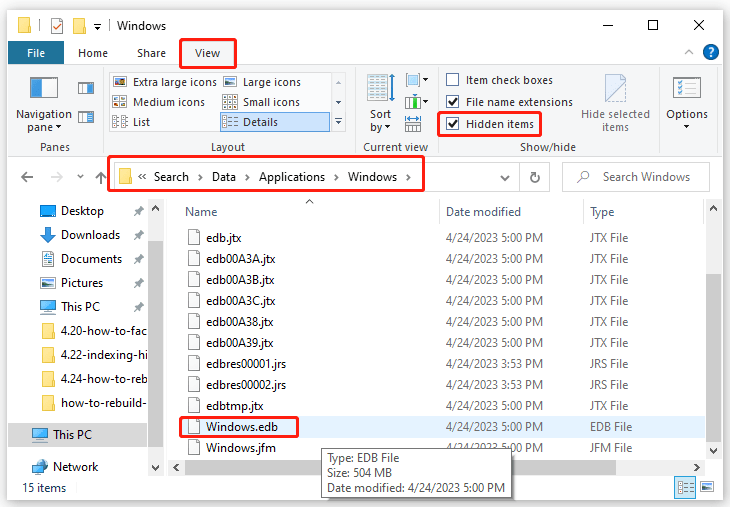Select Details layout

[x=275, y=122]
